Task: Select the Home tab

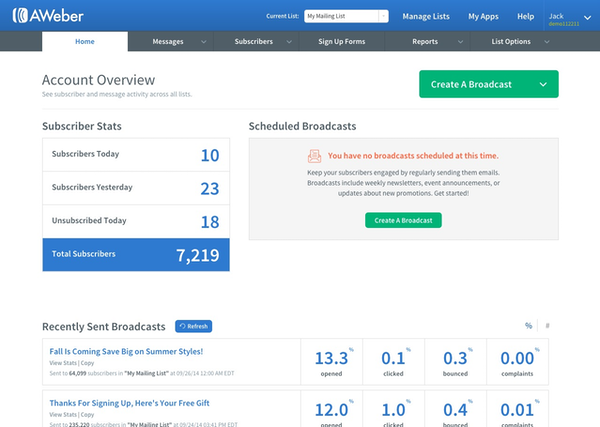Action: [x=85, y=41]
